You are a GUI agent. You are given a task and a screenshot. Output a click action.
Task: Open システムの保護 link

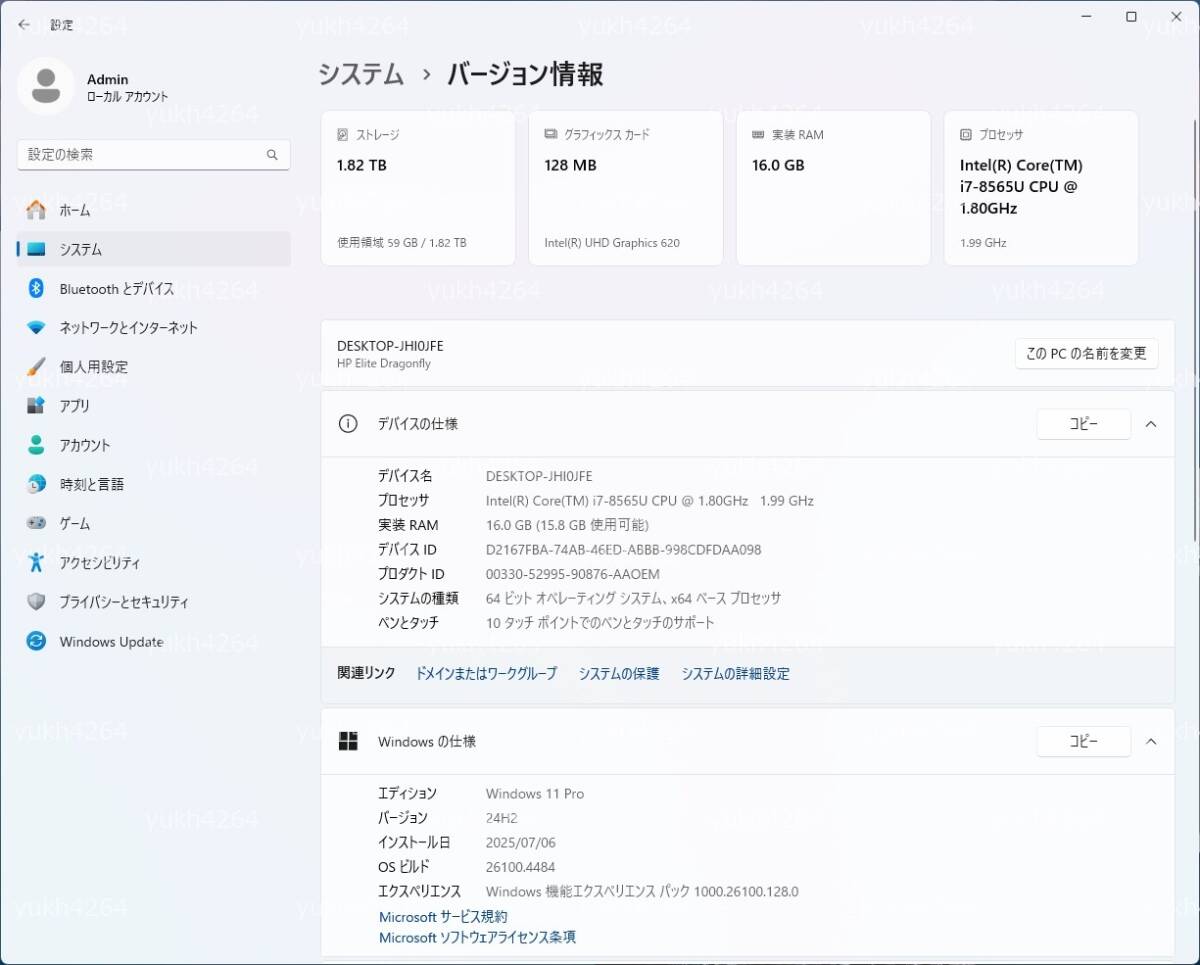click(619, 674)
